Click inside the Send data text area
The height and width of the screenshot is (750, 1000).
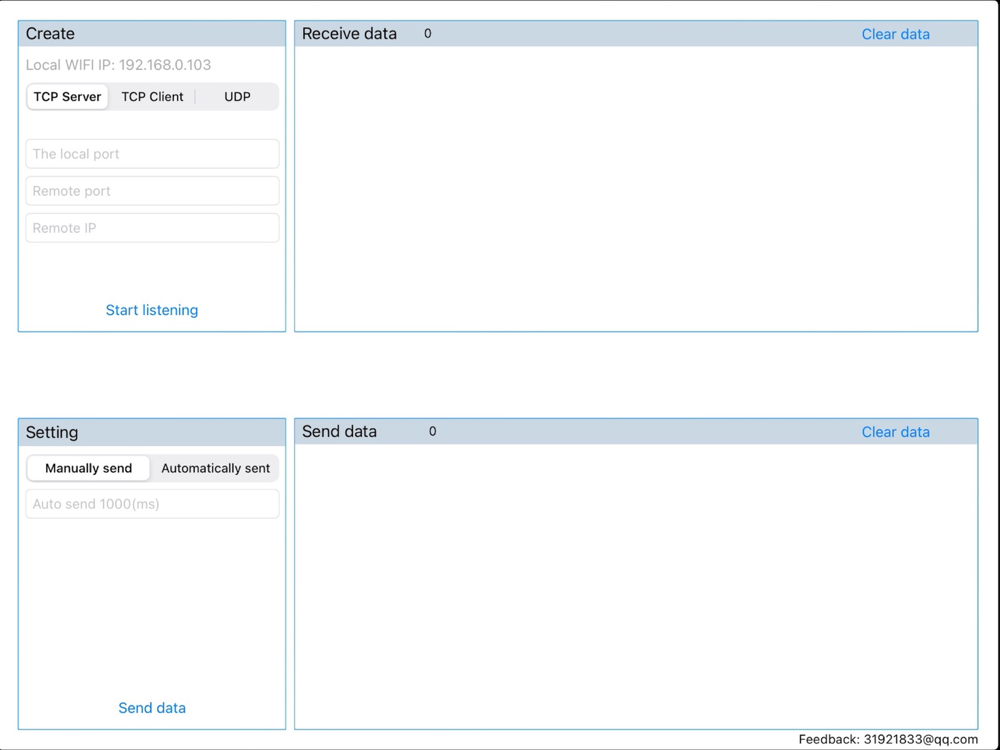(x=636, y=586)
